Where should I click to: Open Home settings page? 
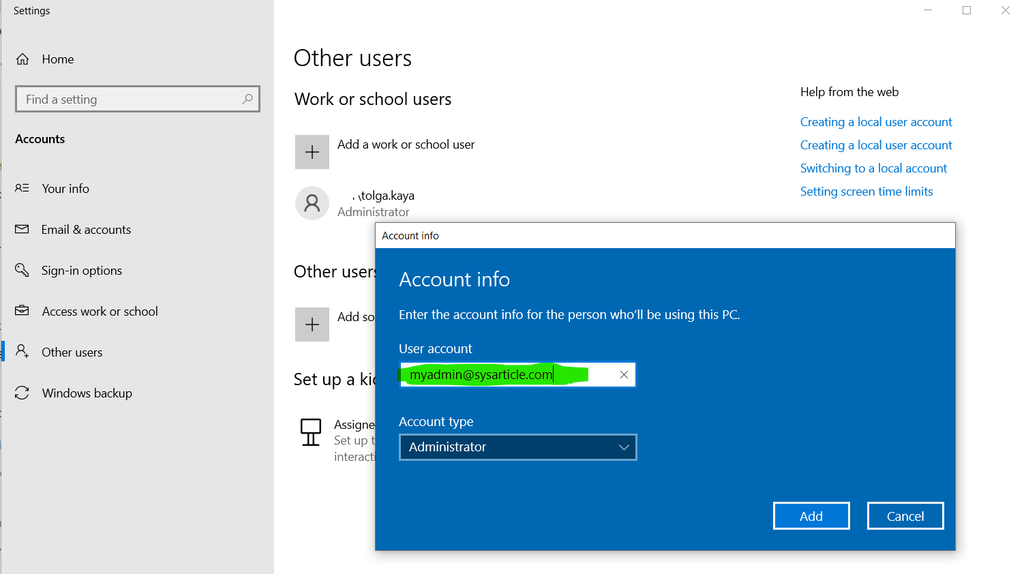[57, 59]
